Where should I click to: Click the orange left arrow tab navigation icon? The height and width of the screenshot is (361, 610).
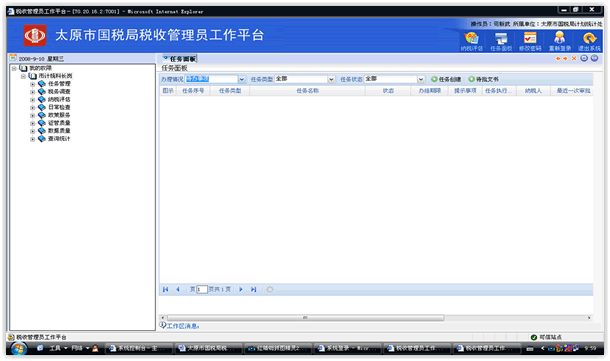coord(558,58)
